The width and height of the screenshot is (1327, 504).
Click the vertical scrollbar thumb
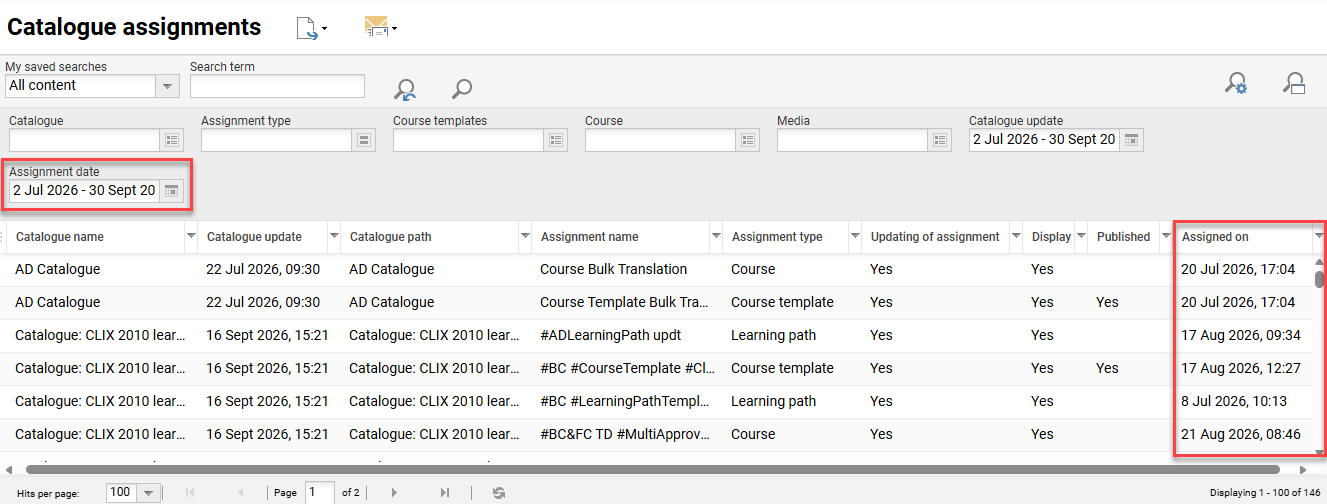tap(1320, 279)
